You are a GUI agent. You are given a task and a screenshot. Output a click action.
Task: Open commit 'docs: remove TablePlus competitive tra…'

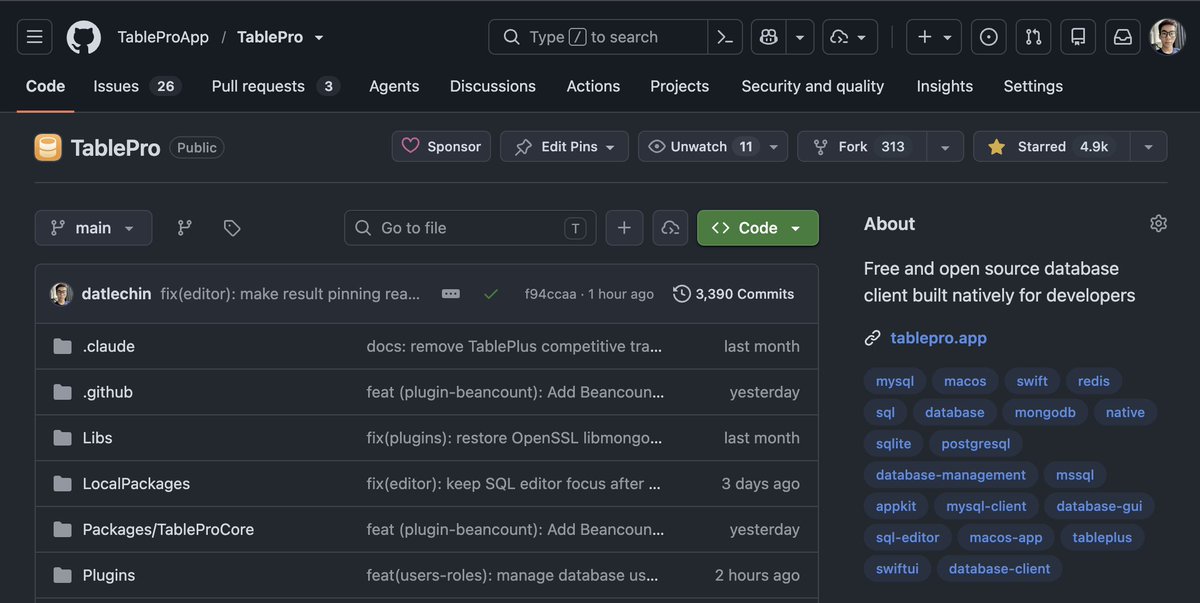(x=514, y=346)
